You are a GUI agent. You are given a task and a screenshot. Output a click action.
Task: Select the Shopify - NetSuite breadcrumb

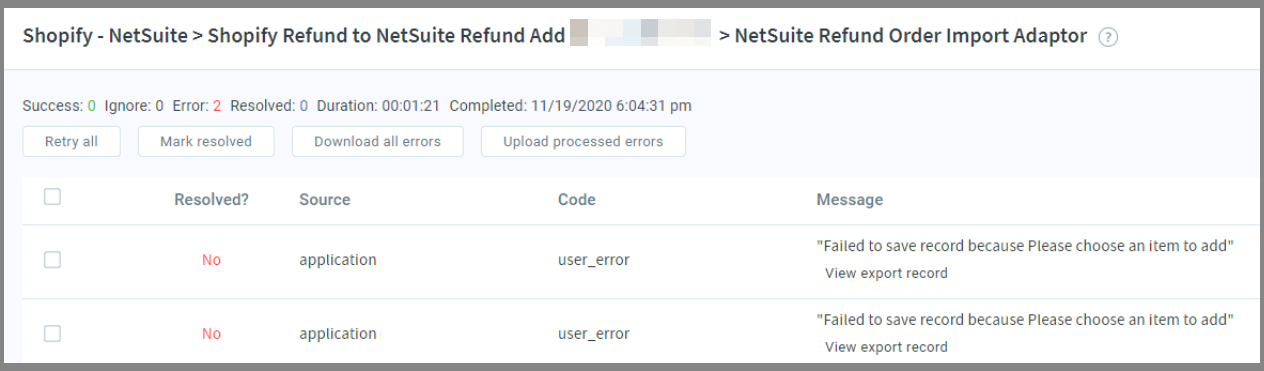click(x=103, y=37)
